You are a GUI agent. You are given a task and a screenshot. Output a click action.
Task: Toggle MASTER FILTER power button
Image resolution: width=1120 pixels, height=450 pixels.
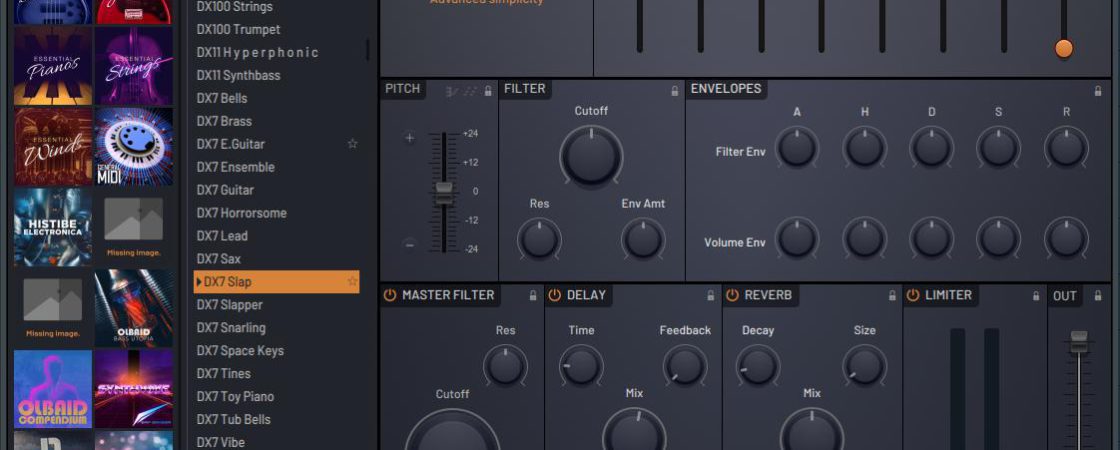389,295
